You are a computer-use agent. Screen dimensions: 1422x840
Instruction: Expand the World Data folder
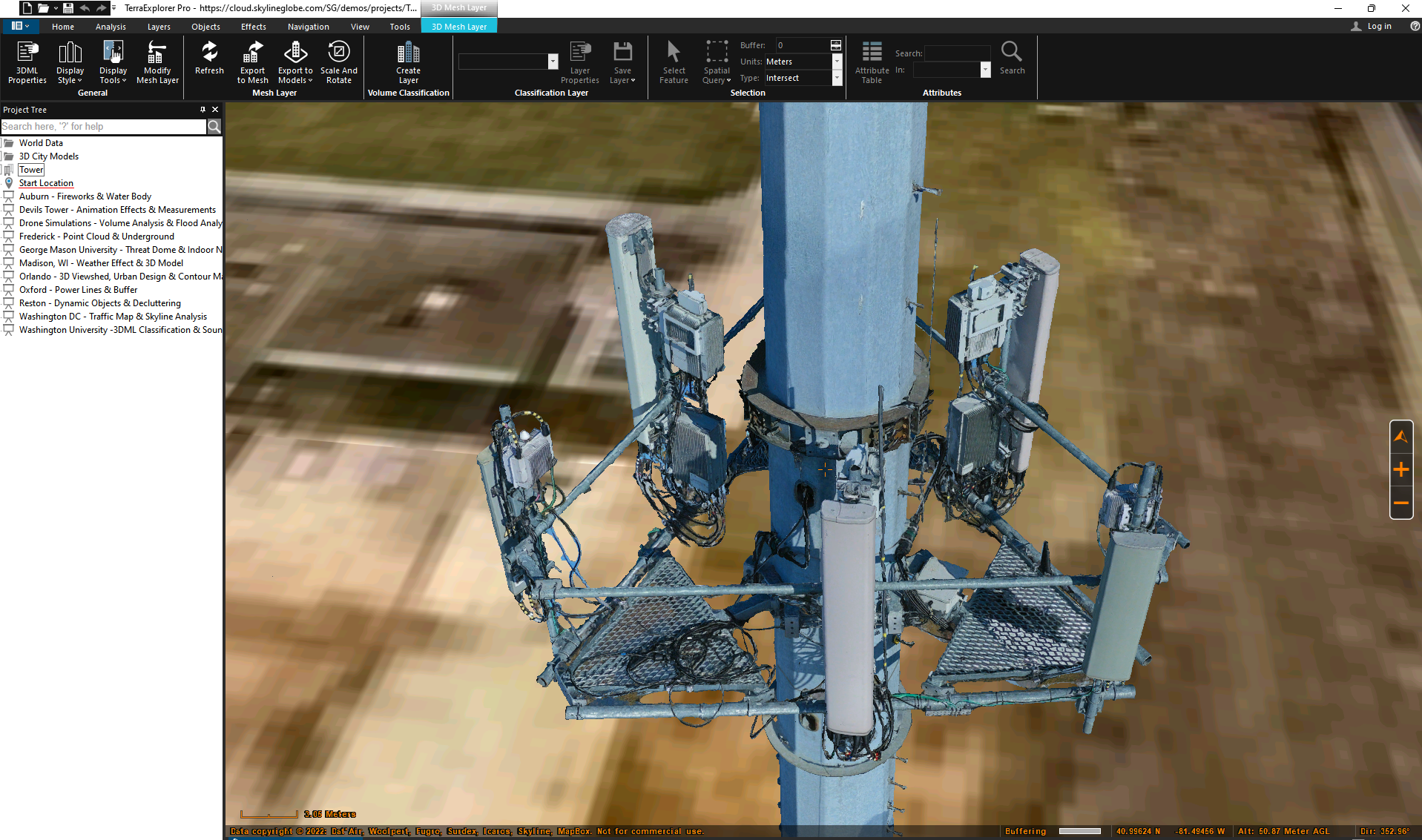pyautogui.click(x=41, y=143)
